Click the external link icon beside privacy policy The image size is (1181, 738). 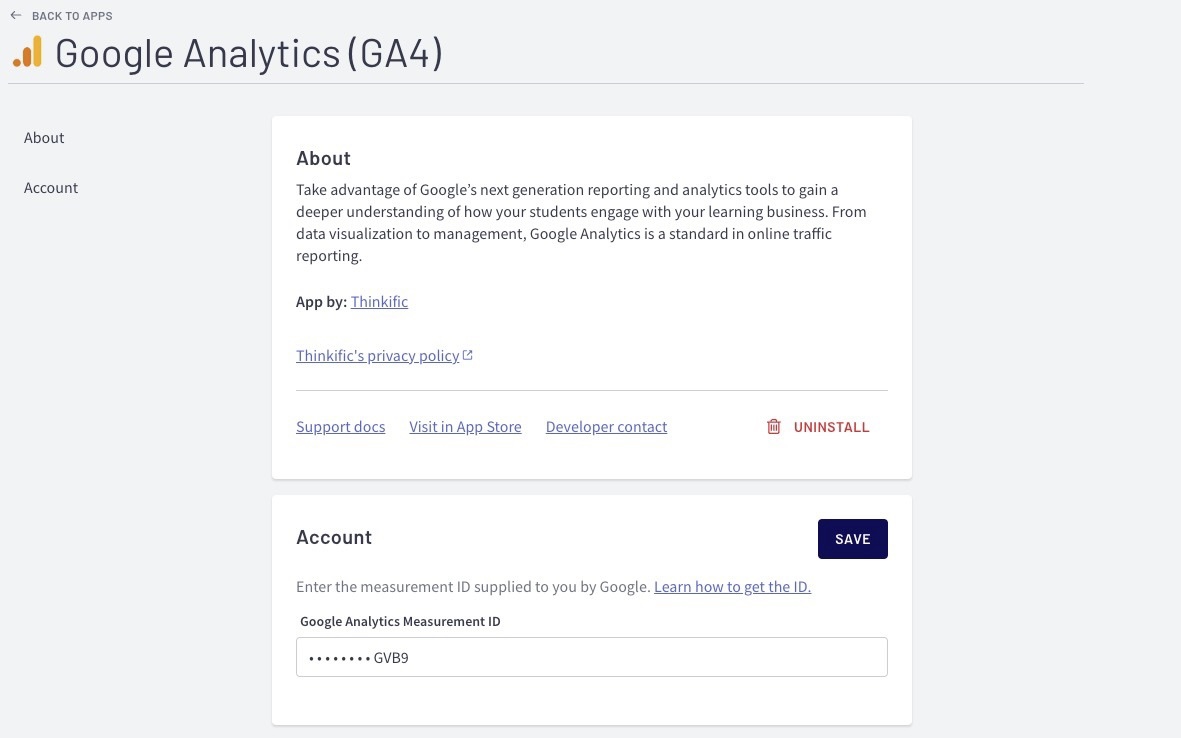pyautogui.click(x=468, y=355)
